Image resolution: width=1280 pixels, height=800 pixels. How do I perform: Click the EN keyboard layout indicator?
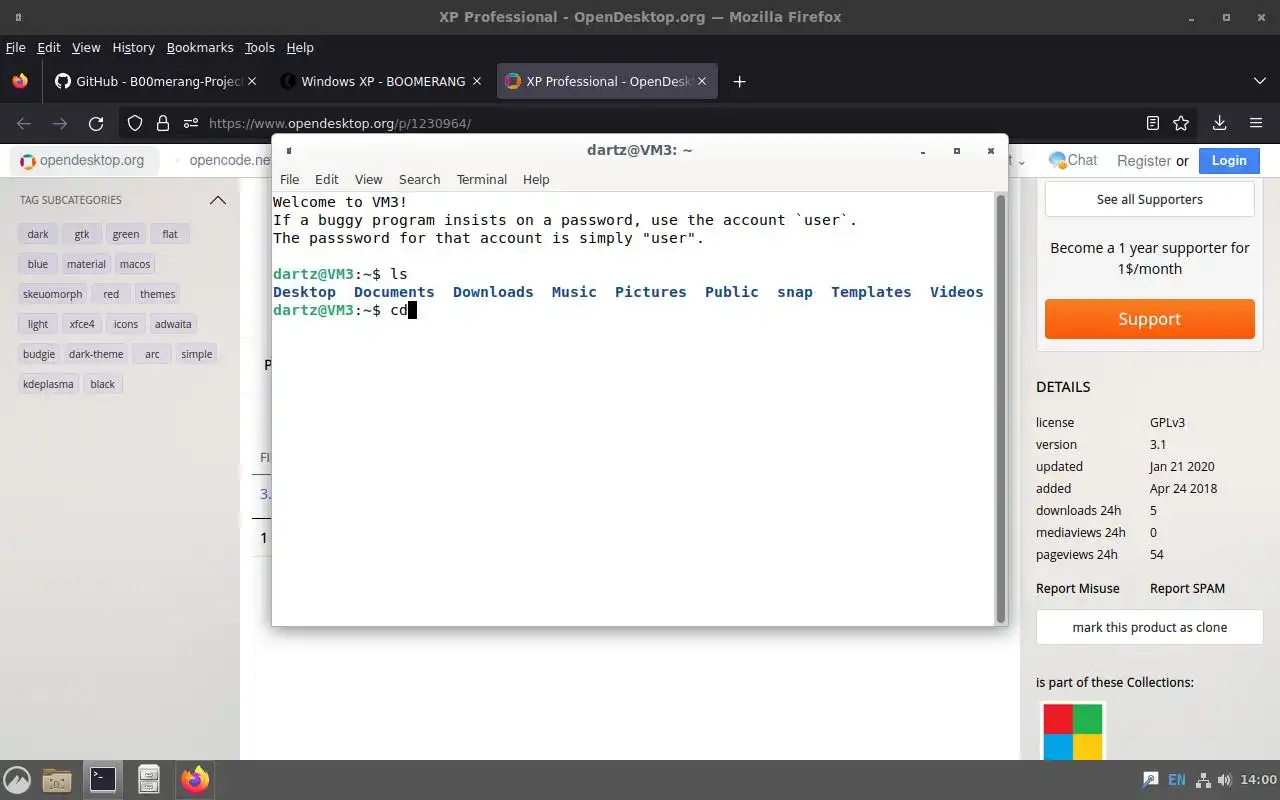point(1177,779)
